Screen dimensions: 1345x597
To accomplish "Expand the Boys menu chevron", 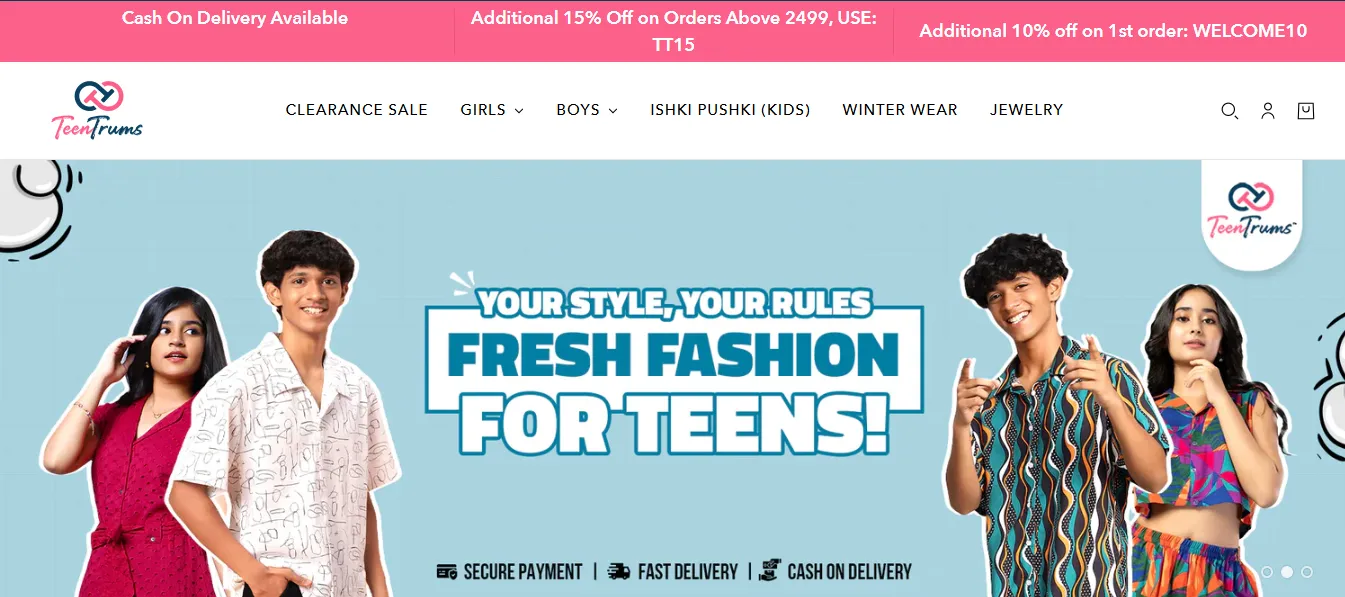I will 613,111.
